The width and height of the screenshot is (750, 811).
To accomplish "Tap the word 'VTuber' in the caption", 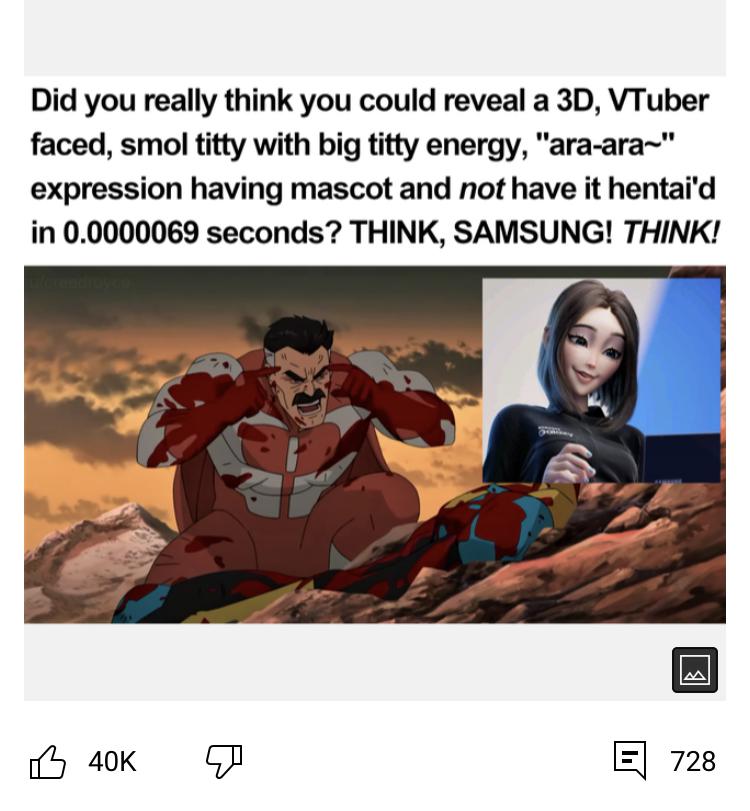I will point(658,100).
